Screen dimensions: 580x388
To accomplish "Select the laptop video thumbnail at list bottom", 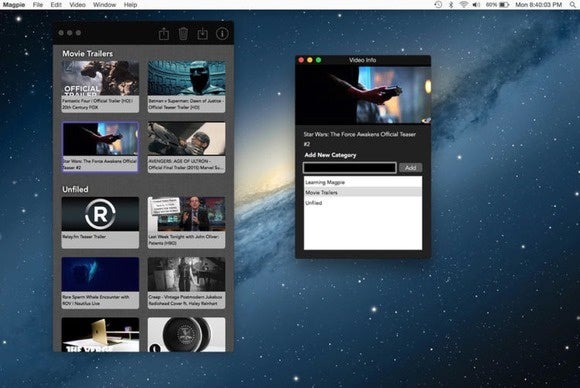I will pyautogui.click(x=100, y=335).
